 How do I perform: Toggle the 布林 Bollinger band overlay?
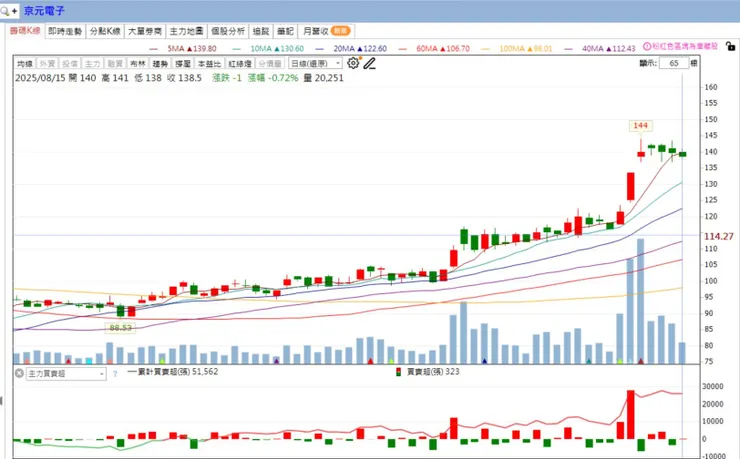point(138,63)
